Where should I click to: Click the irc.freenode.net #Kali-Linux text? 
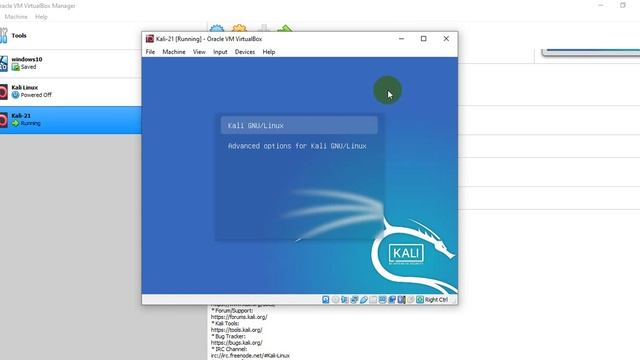[x=250, y=356]
